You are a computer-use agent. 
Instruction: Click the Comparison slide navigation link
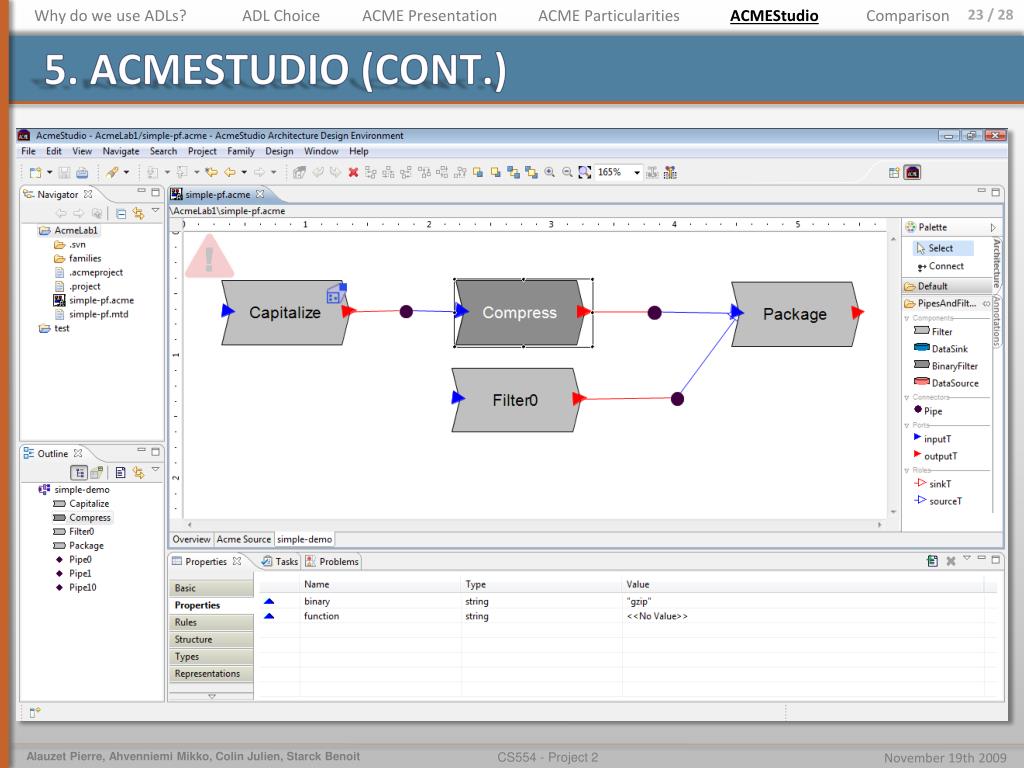point(907,16)
